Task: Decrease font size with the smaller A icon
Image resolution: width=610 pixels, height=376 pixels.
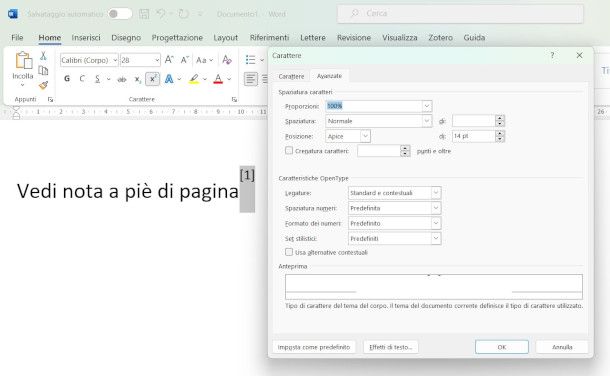Action: pyautogui.click(x=184, y=60)
